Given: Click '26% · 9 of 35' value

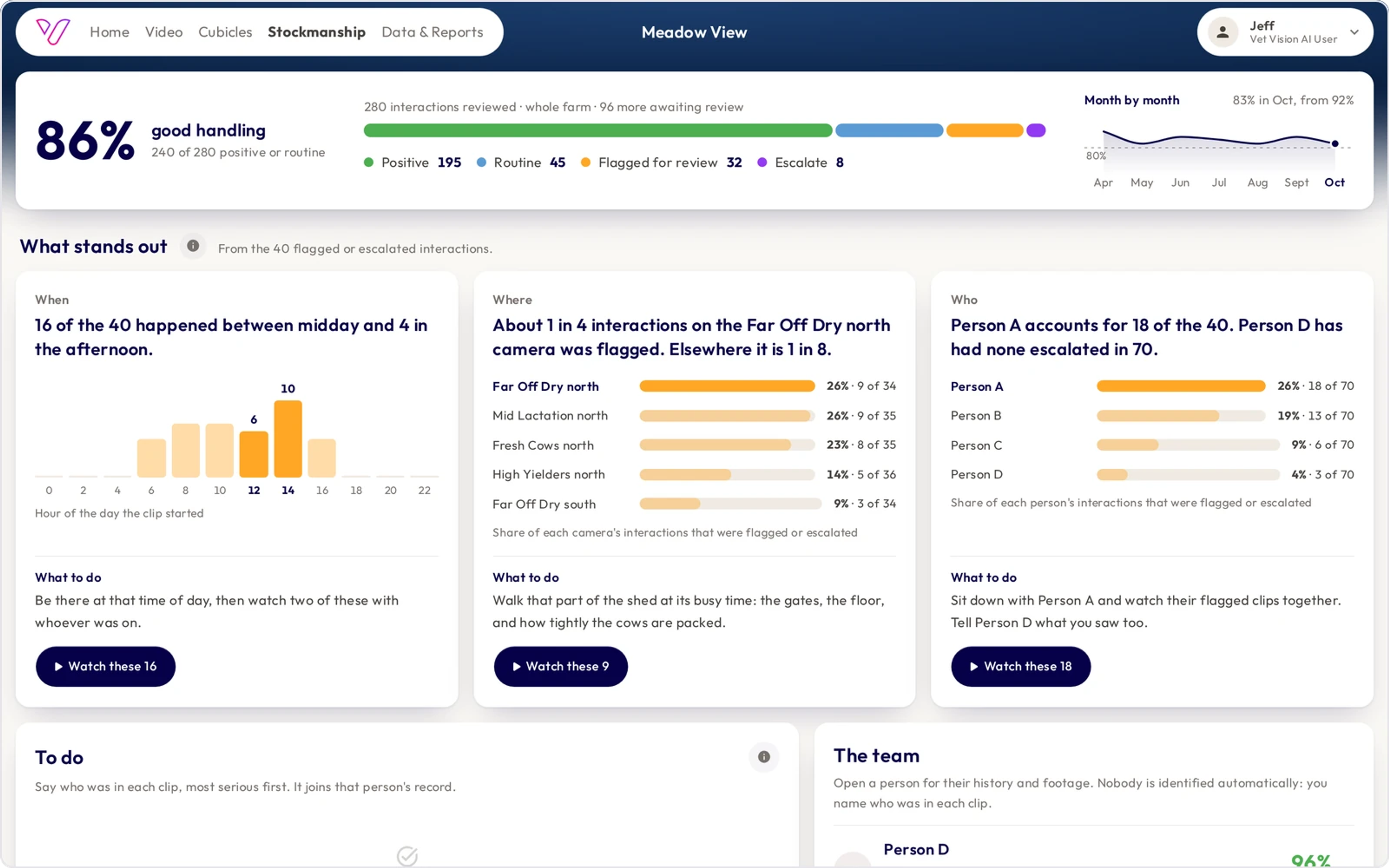Looking at the screenshot, I should [861, 416].
